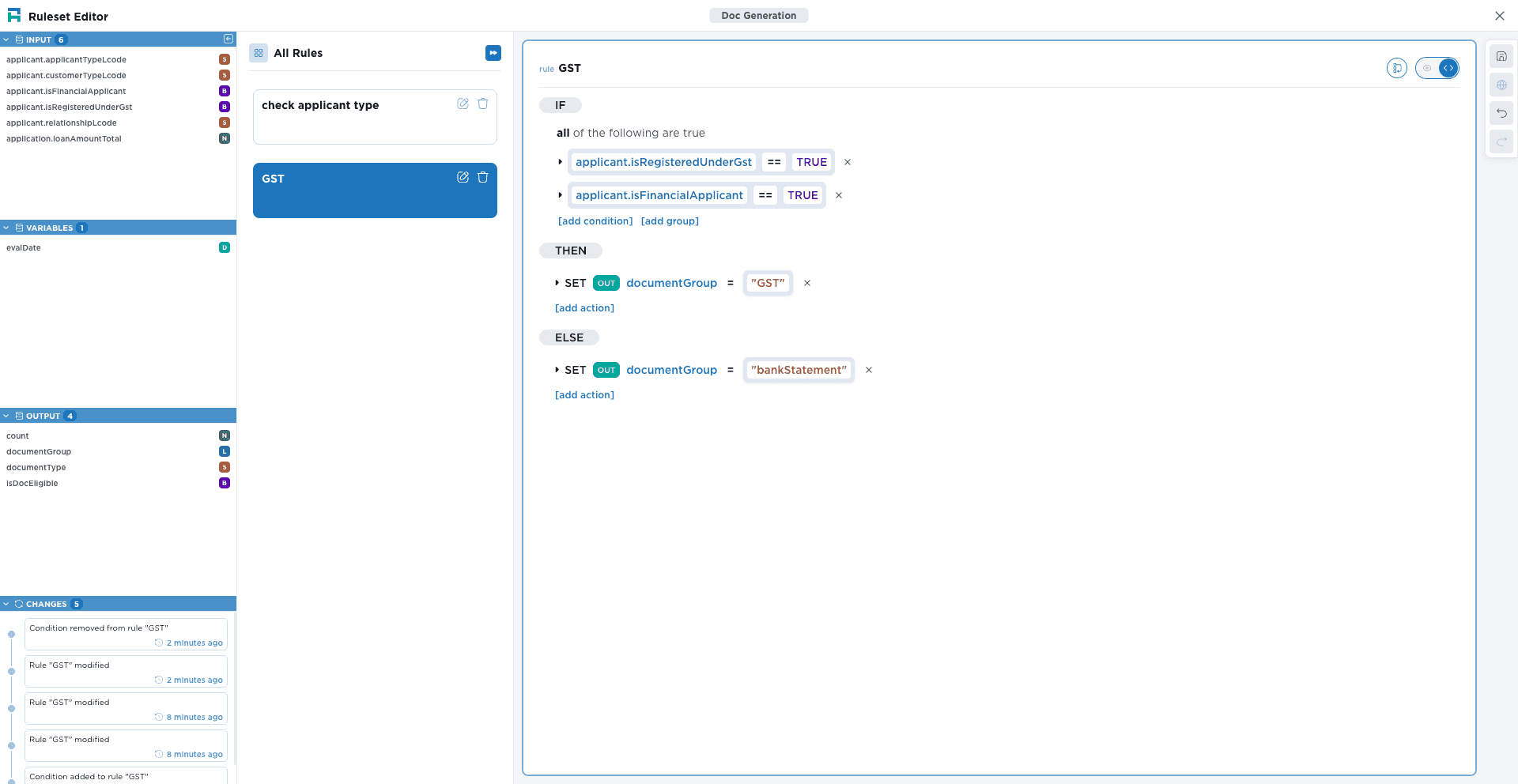
Task: Toggle the TRUE value for isRegisteredUnderGst
Action: pyautogui.click(x=811, y=162)
